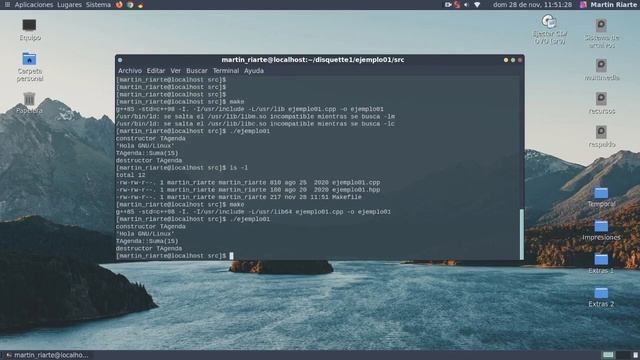
Task: Click the ejemplo01.cpp file listing line
Action: (248, 182)
